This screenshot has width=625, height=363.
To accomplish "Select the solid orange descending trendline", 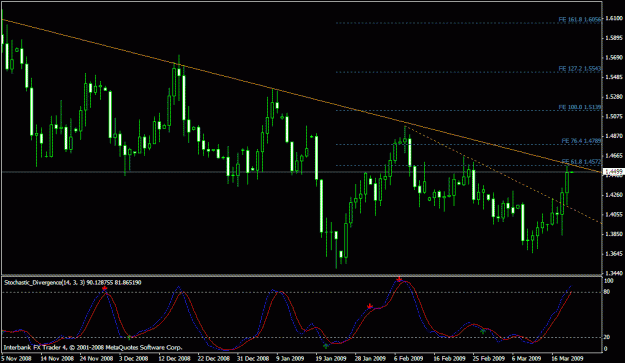I will (302, 96).
